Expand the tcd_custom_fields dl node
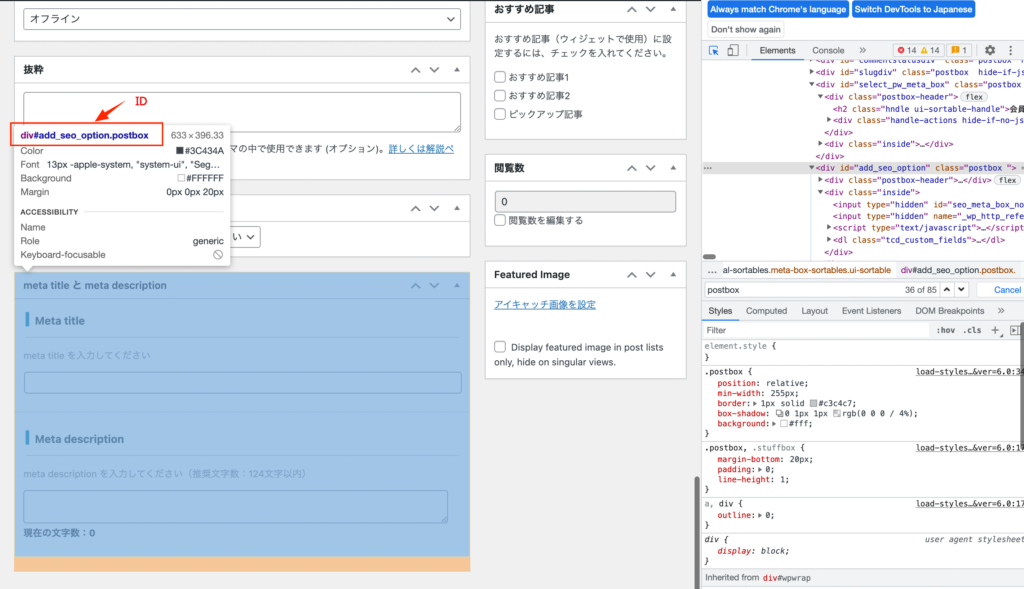This screenshot has width=1024, height=589. (x=829, y=240)
